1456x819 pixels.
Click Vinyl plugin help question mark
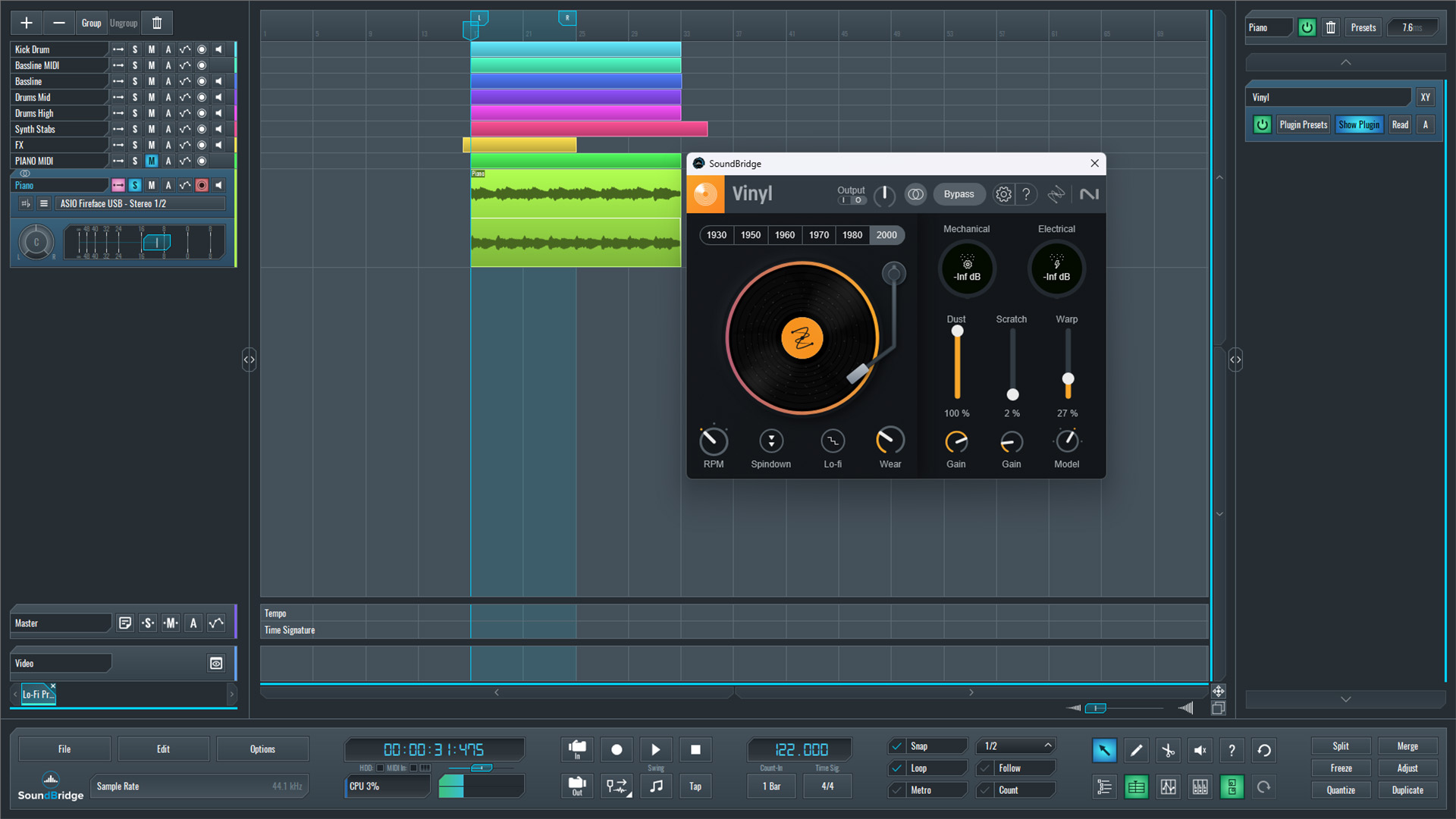1026,194
